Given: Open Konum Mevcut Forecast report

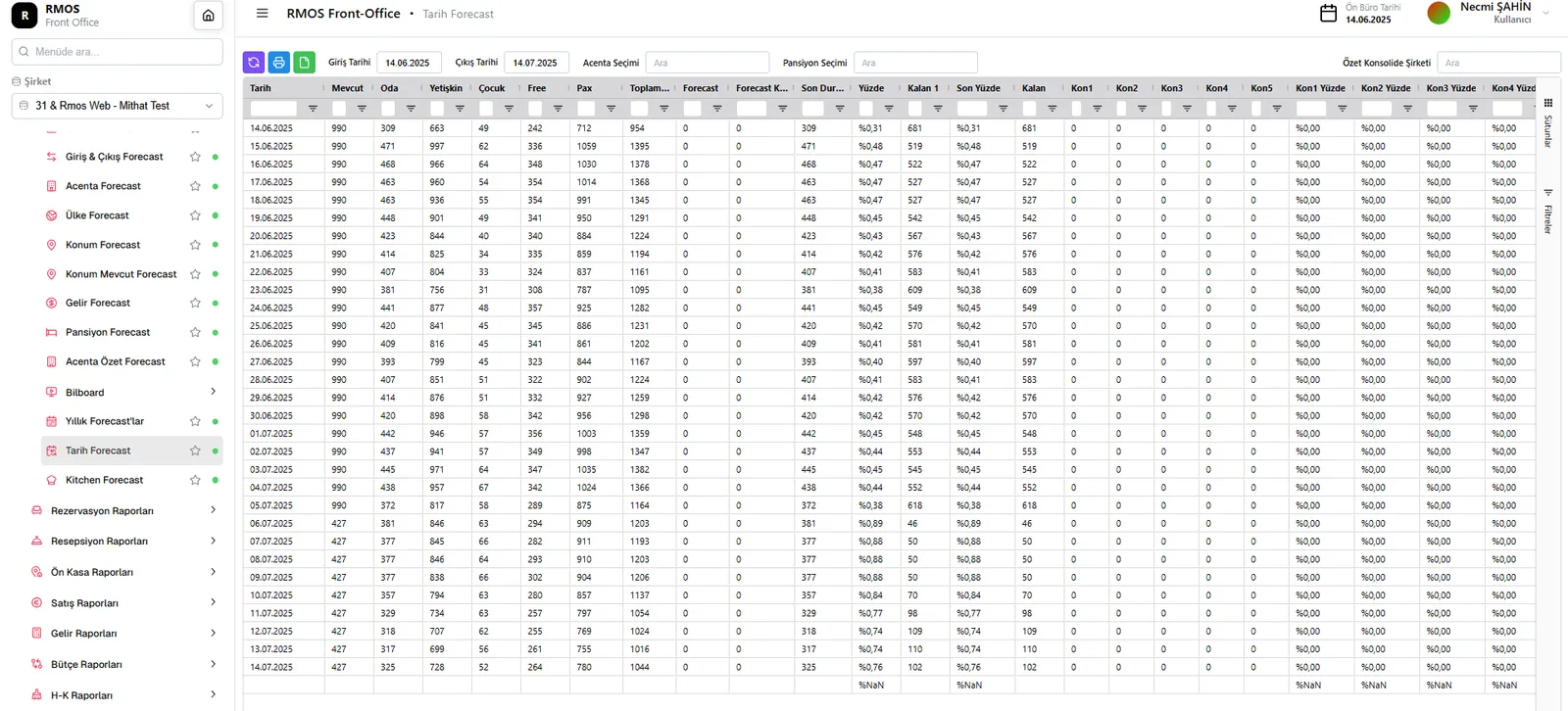Looking at the screenshot, I should [x=121, y=274].
